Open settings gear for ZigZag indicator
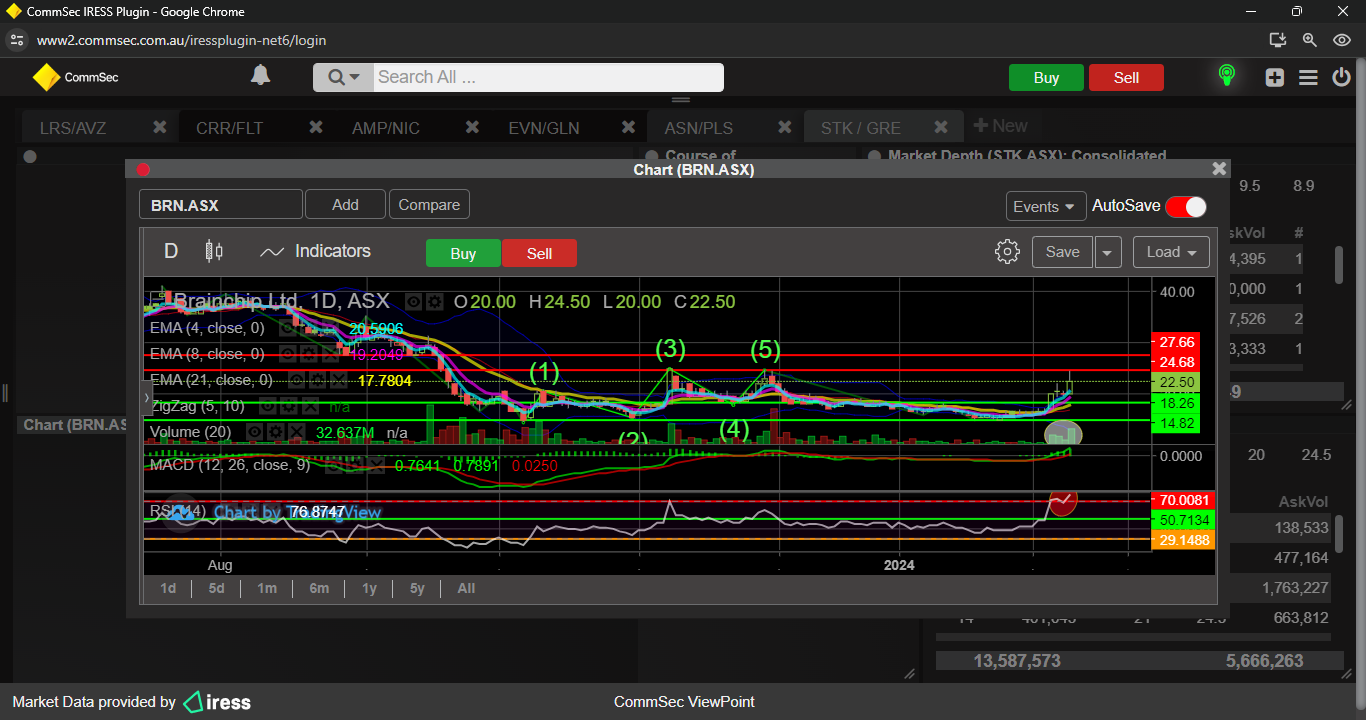 (288, 406)
